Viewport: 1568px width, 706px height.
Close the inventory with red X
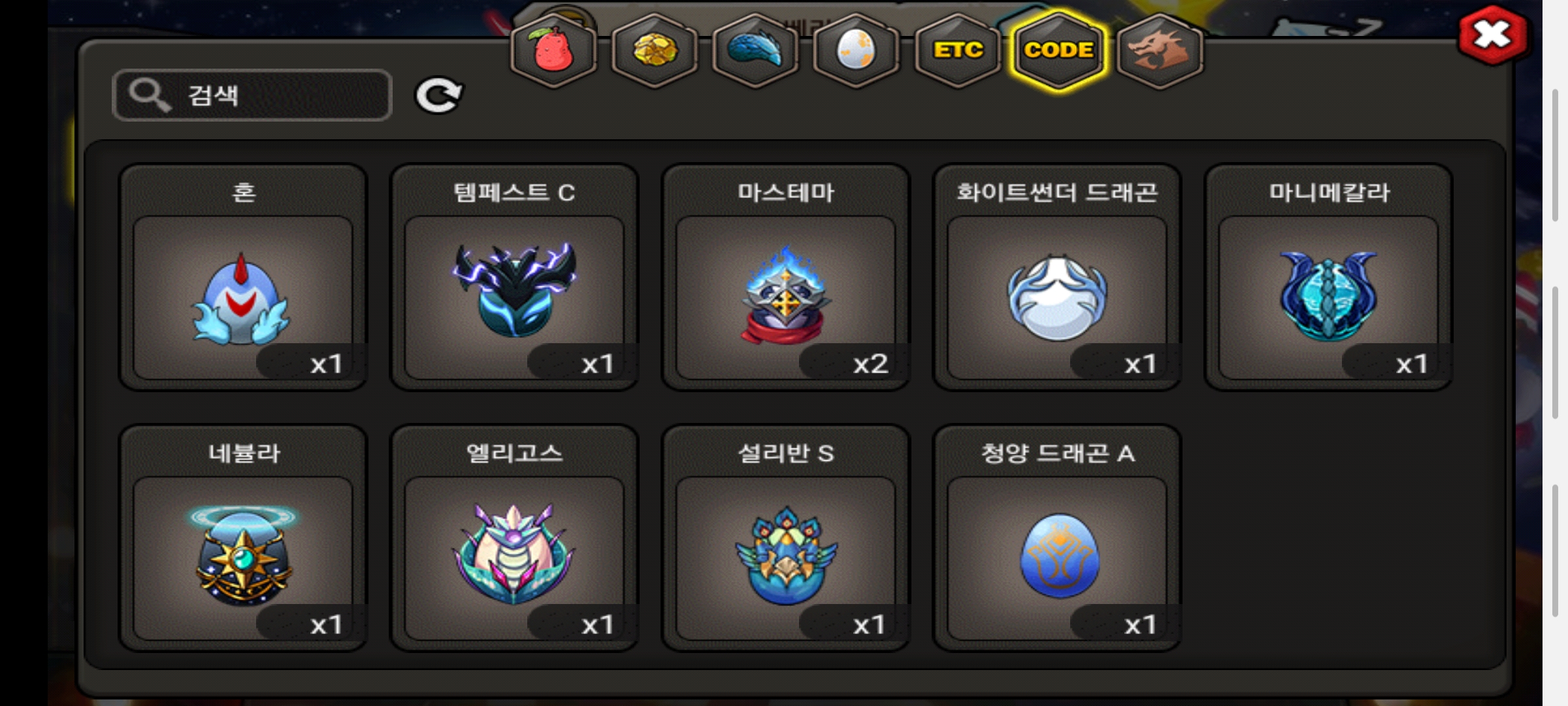(x=1493, y=35)
